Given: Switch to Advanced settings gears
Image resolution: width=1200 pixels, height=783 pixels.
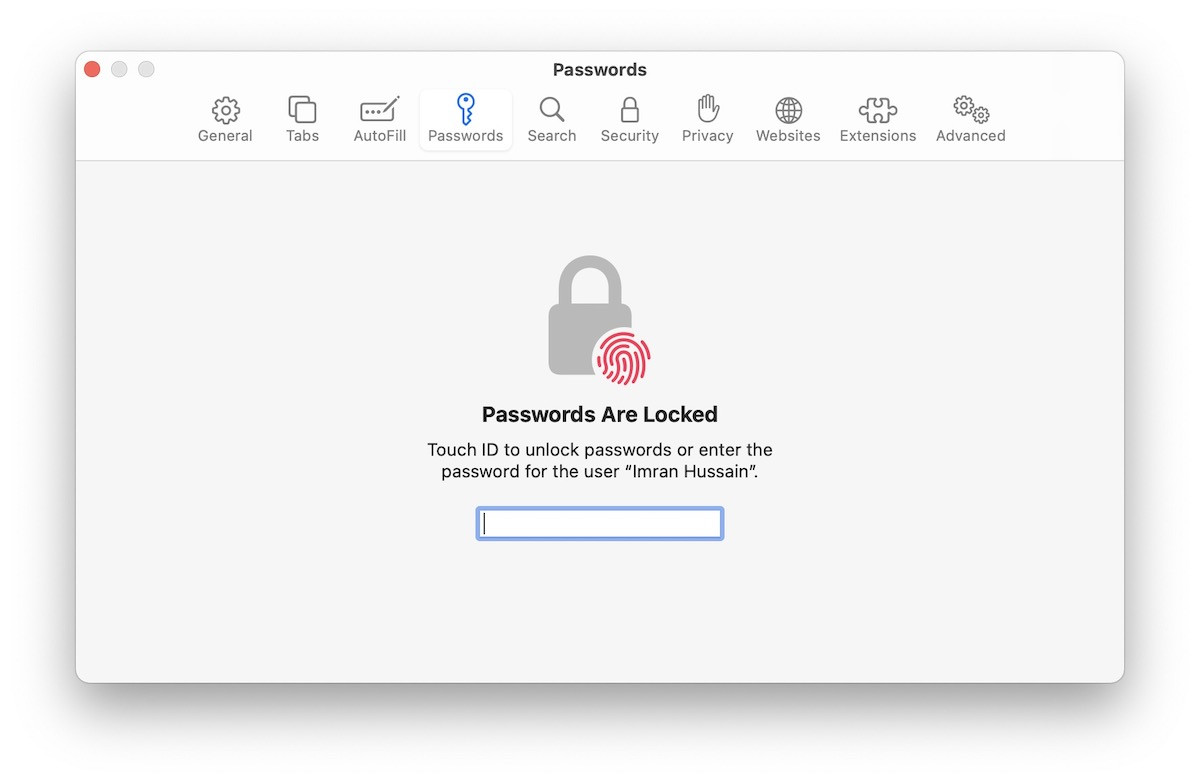Looking at the screenshot, I should click(970, 110).
